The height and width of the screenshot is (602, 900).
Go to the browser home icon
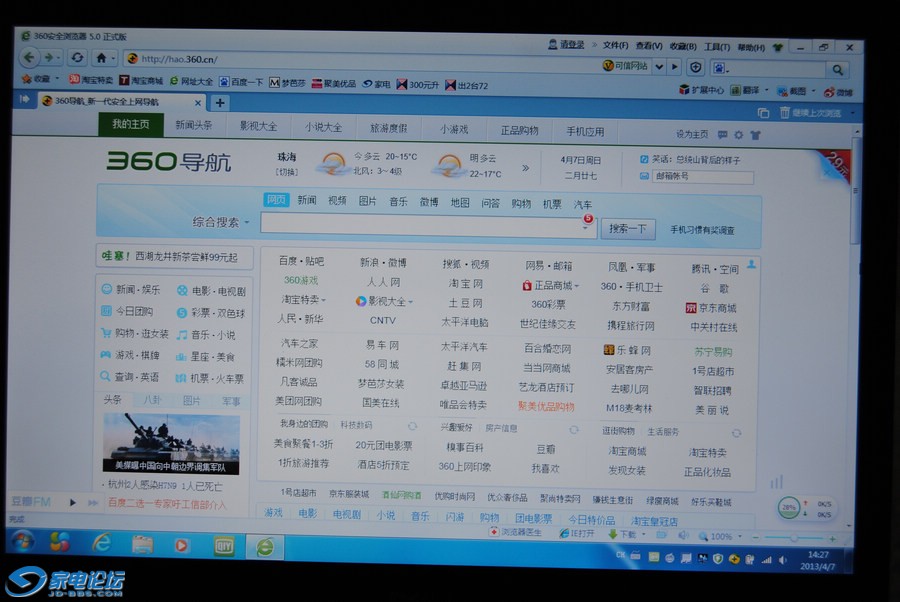pyautogui.click(x=101, y=58)
